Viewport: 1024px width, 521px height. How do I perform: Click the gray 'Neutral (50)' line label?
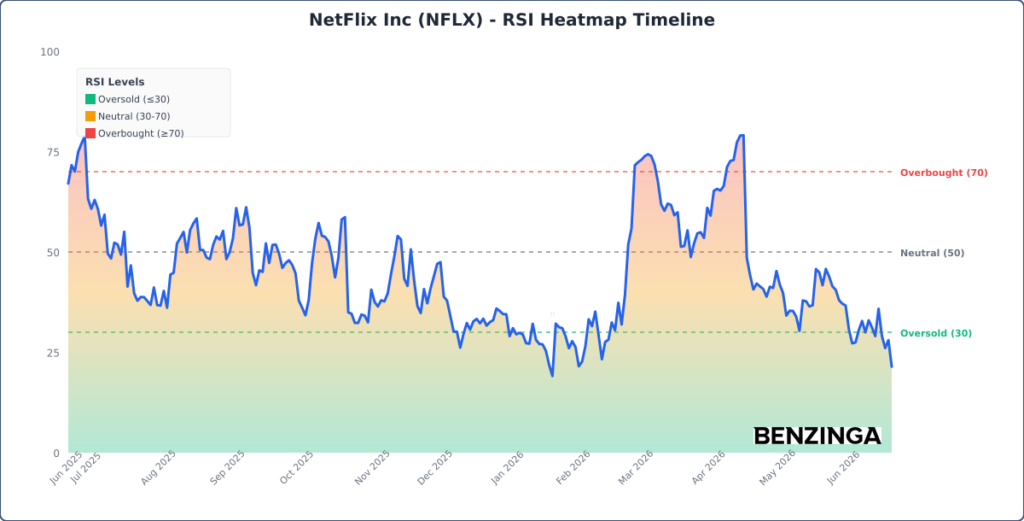coord(932,253)
